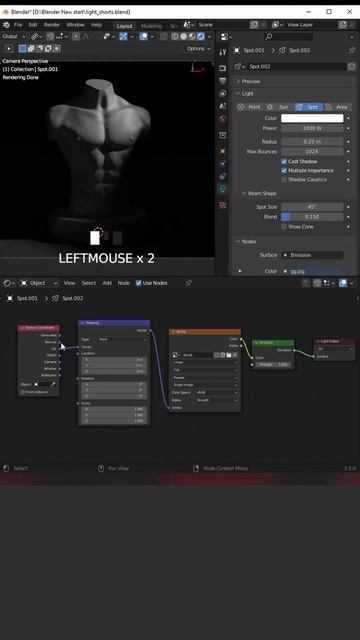Toggle Use Nodes checkbox

coord(138,283)
